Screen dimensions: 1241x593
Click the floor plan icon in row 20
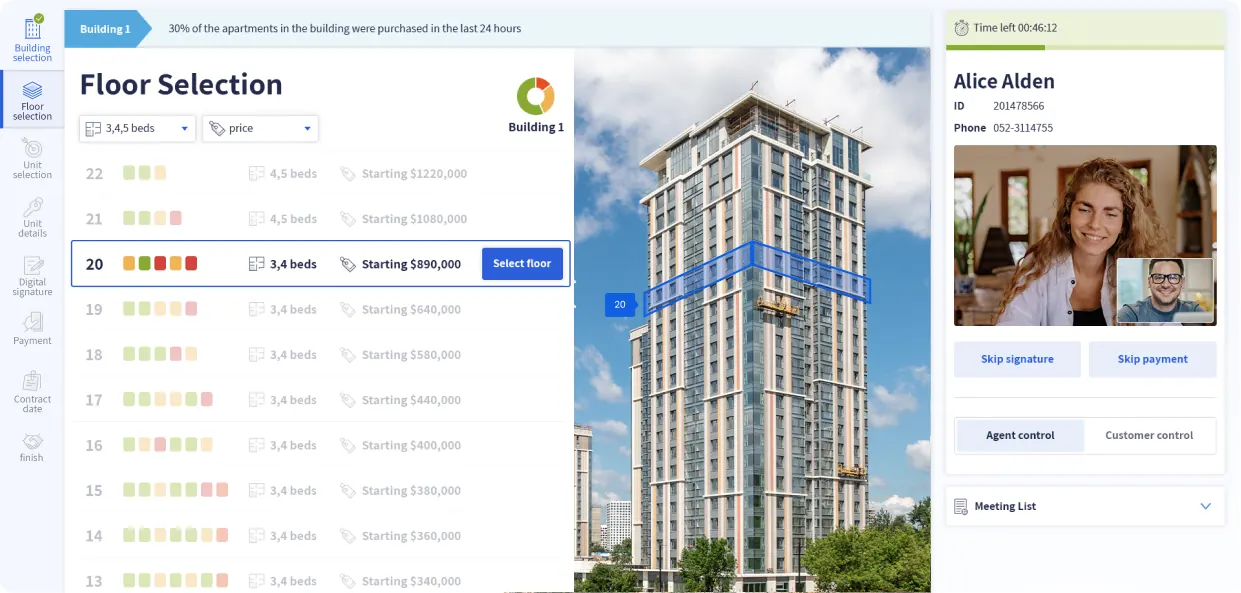[256, 264]
